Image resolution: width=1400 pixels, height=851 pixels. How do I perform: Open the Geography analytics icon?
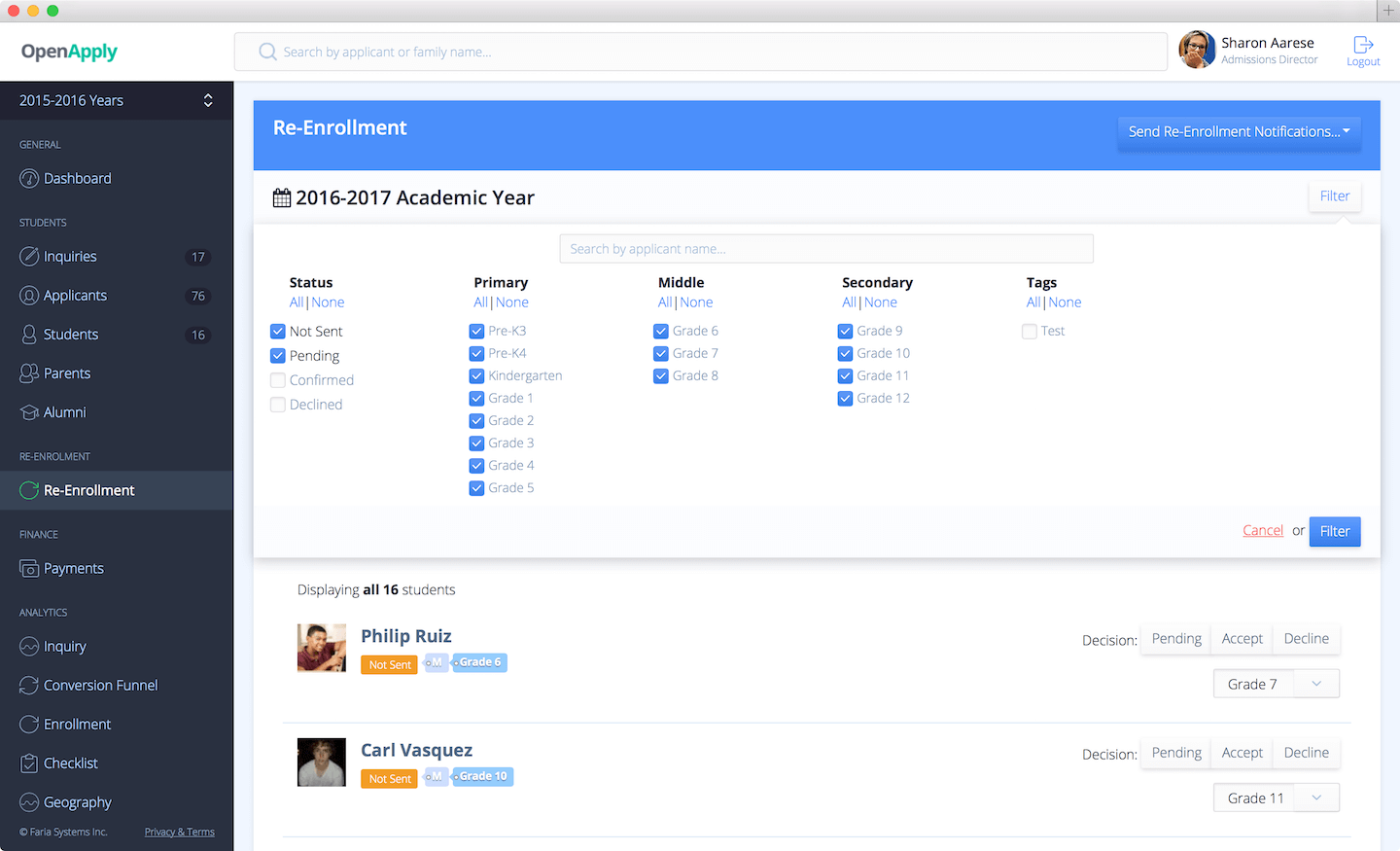(x=29, y=802)
